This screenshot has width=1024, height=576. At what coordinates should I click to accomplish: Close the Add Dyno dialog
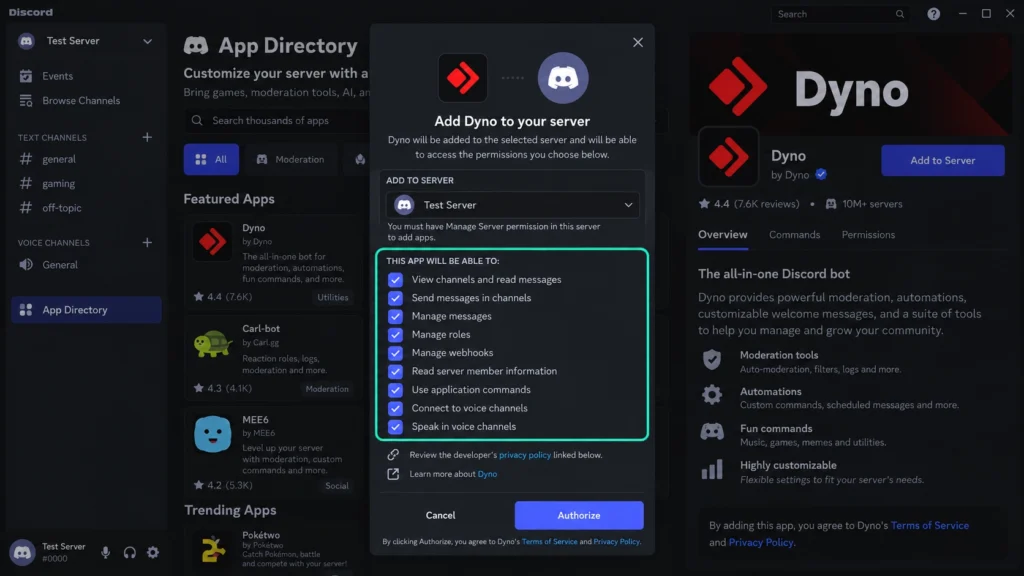(638, 42)
